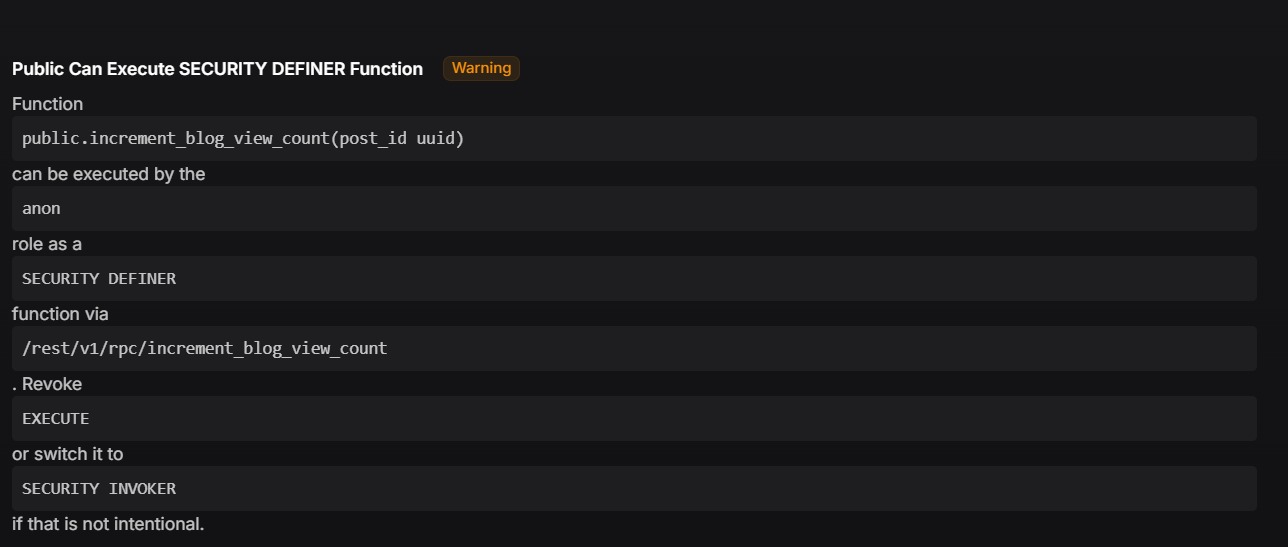This screenshot has width=1288, height=547.
Task: Click the /rest/v1/rpc/increment_blog_view_count path block
Action: 634,348
